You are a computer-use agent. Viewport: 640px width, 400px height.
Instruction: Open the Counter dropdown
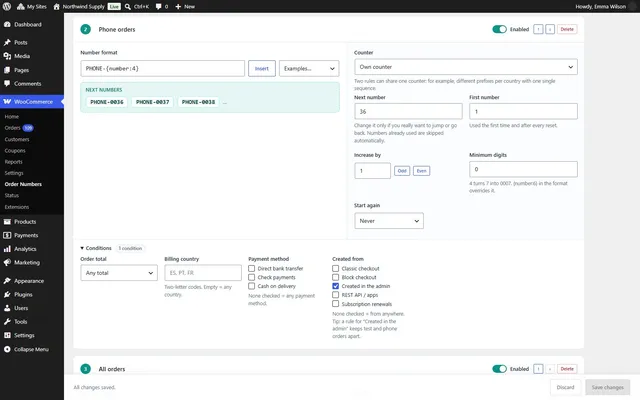click(466, 67)
